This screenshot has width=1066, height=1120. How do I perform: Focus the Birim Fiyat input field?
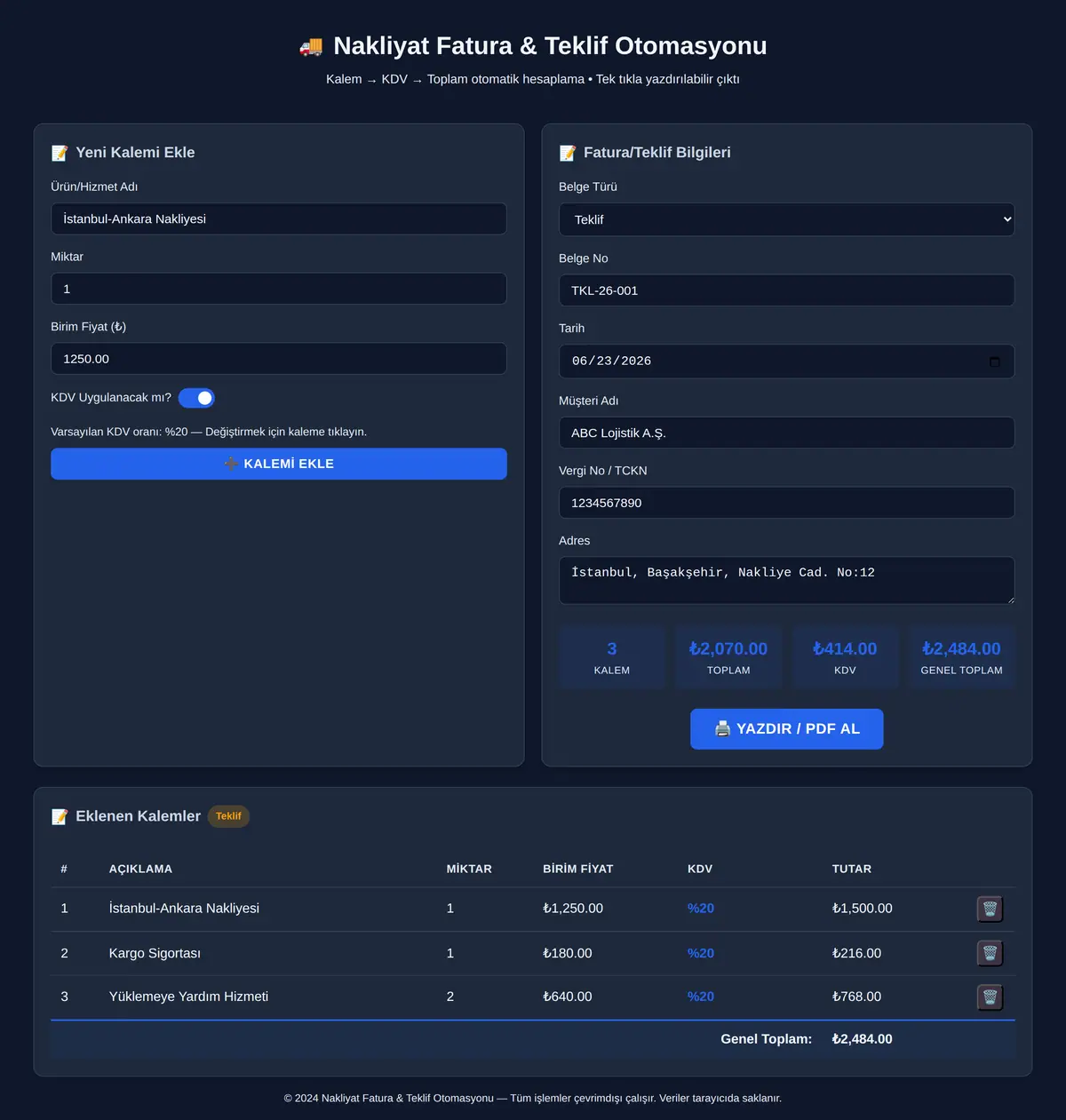pos(279,359)
